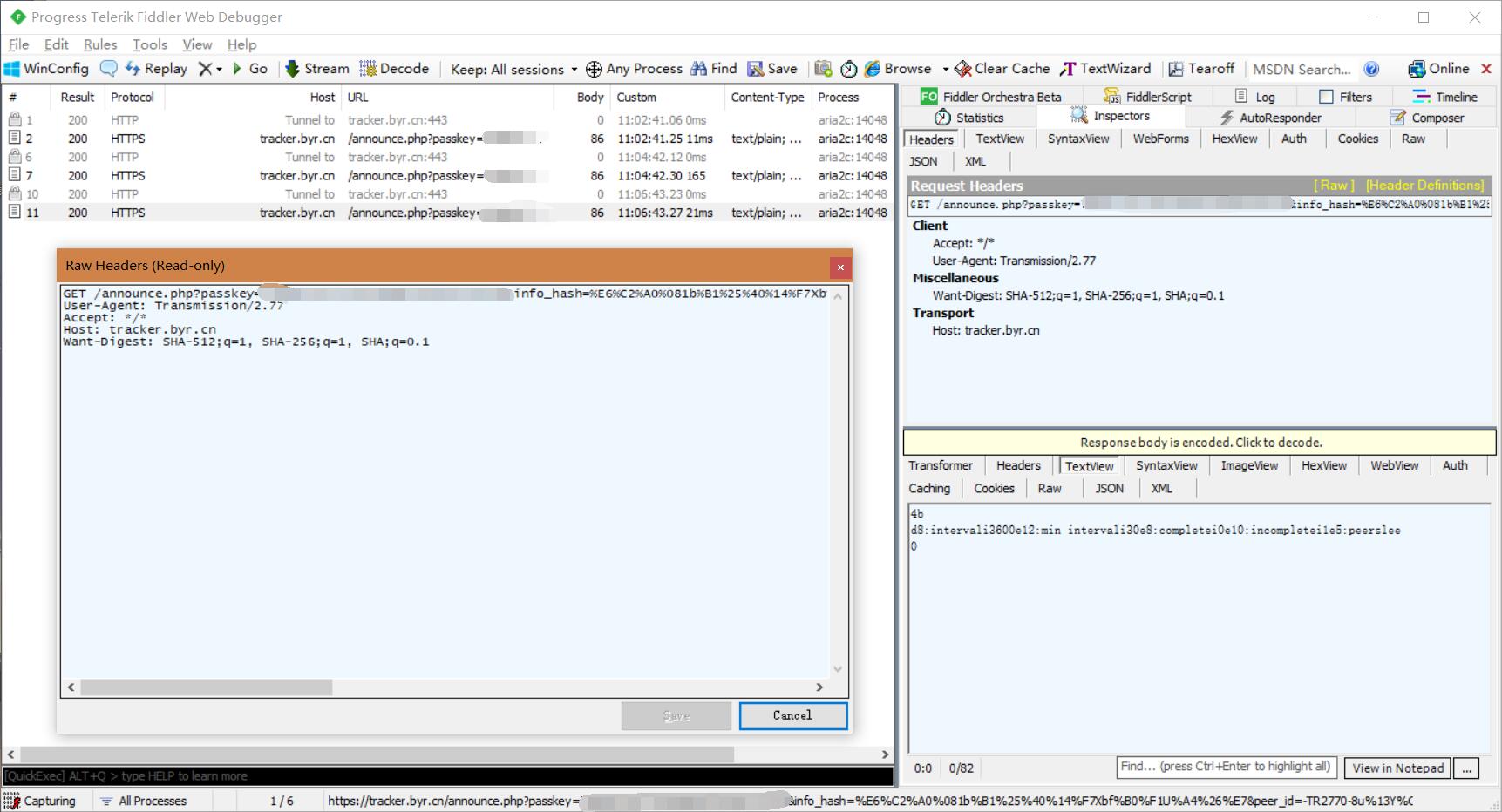Click Cancel in Raw Headers dialog
The image size is (1502, 812).
[x=792, y=715]
